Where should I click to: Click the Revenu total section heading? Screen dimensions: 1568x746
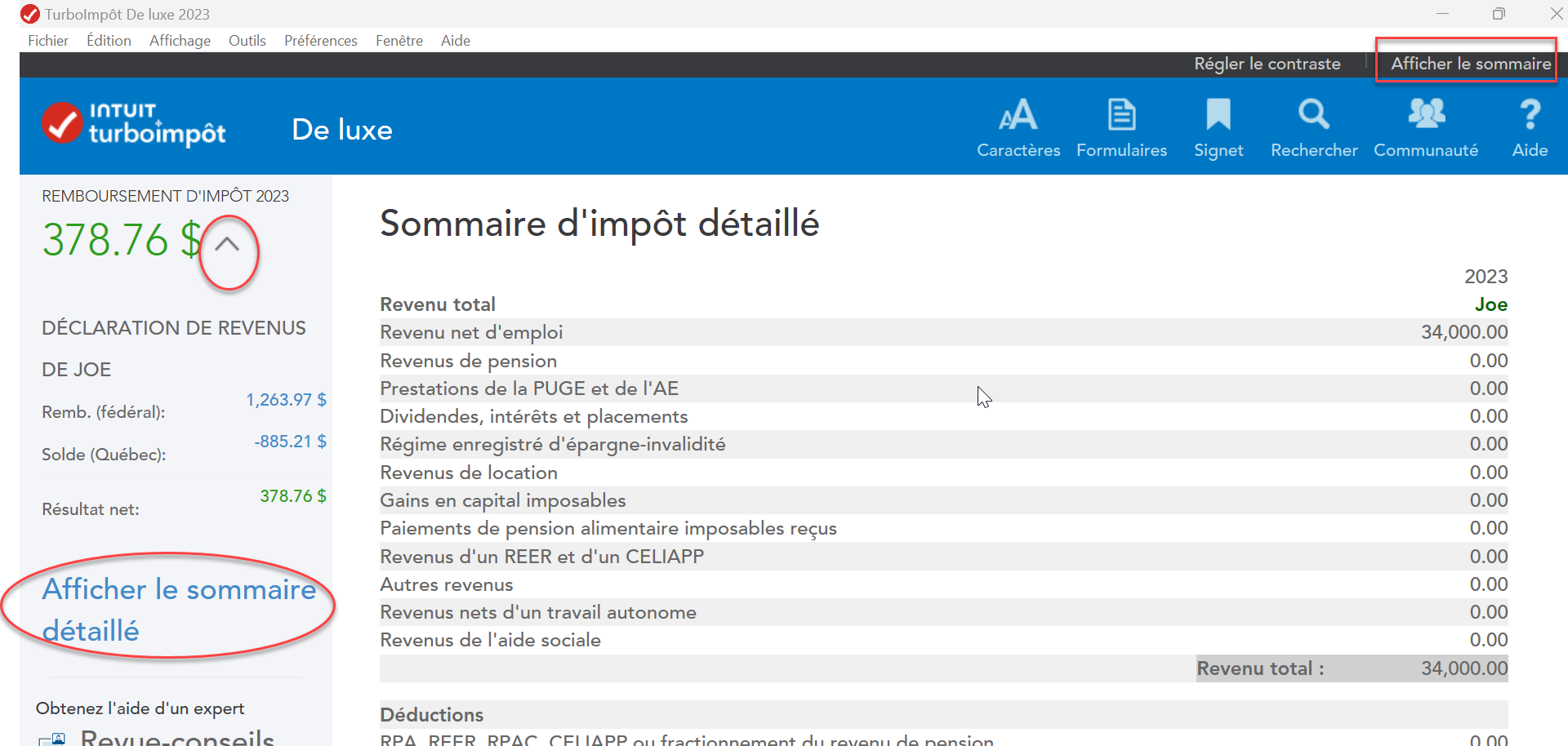(x=438, y=304)
